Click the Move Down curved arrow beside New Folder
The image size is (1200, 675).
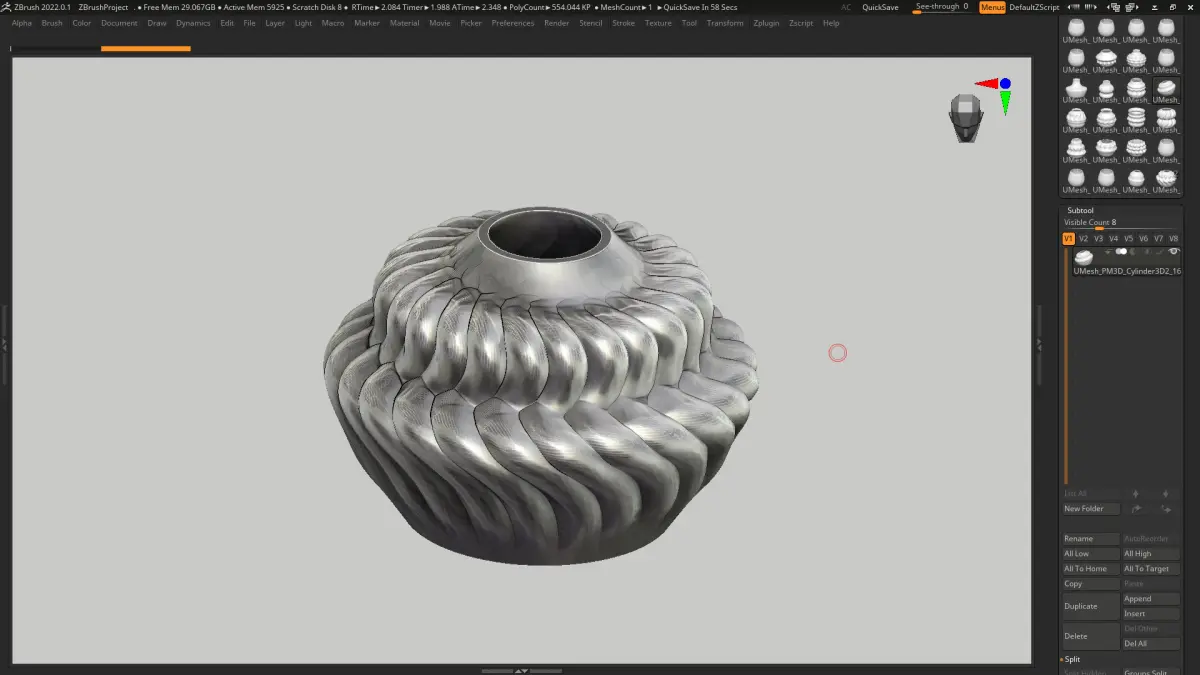coord(1165,509)
